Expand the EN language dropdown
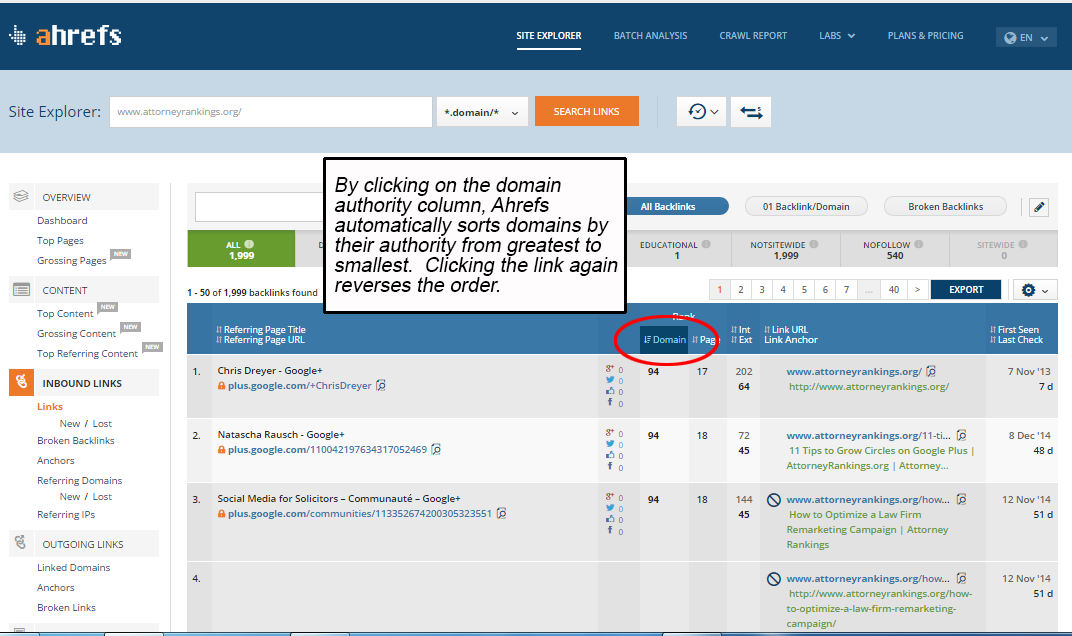 (1026, 36)
